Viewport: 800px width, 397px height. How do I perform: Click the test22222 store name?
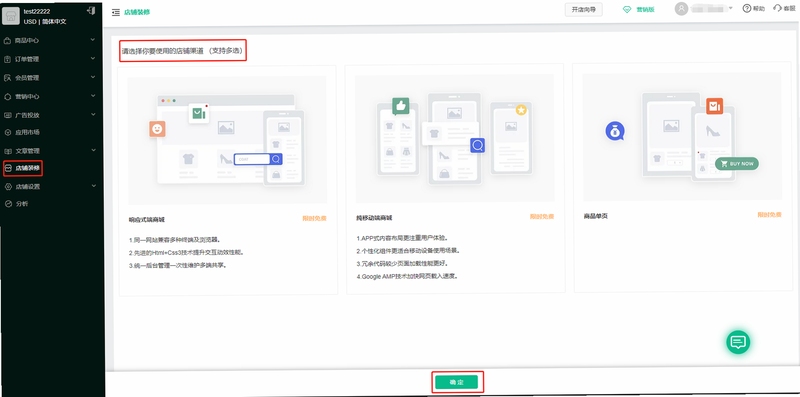coord(37,11)
